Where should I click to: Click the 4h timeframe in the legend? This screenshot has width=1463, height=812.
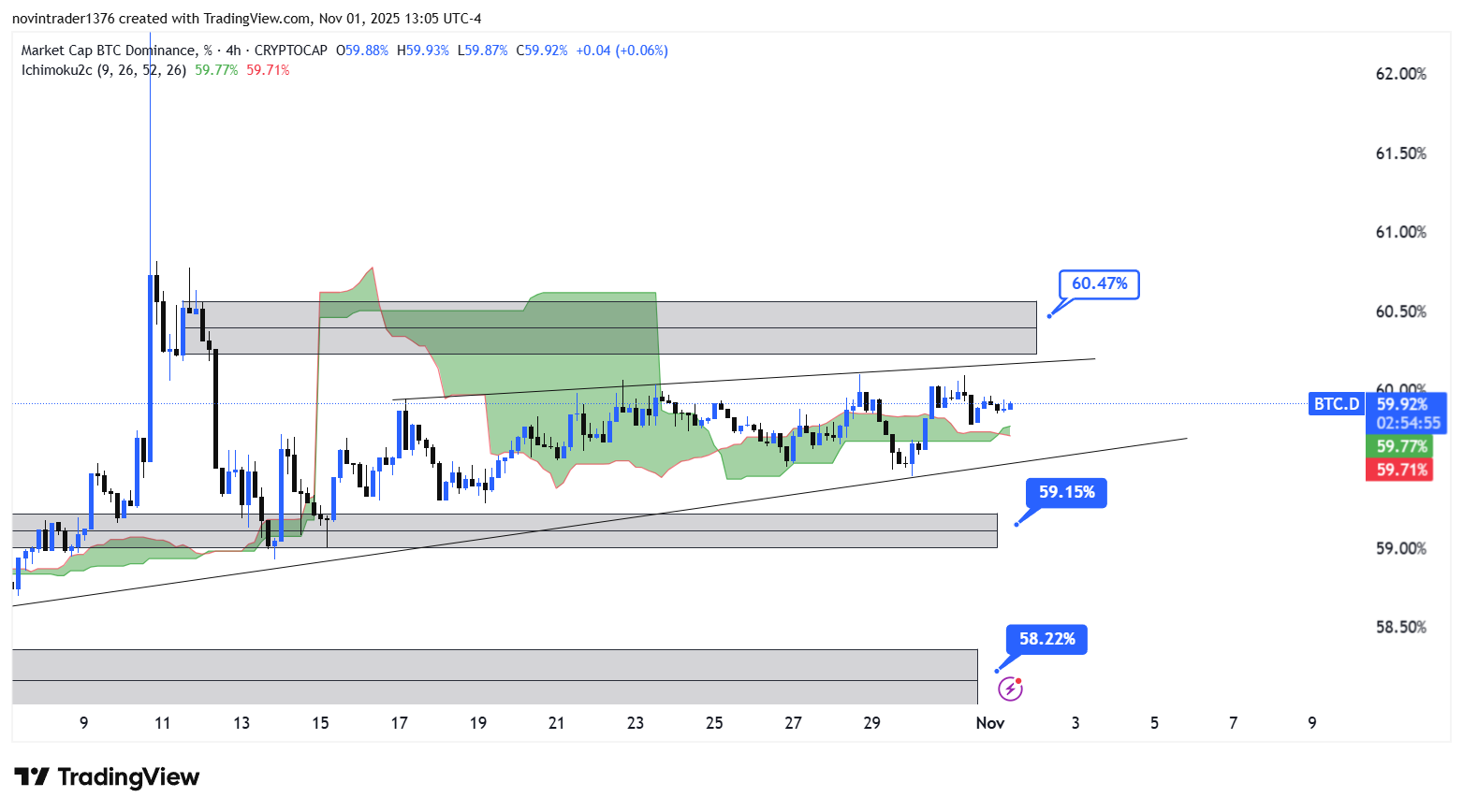point(233,51)
